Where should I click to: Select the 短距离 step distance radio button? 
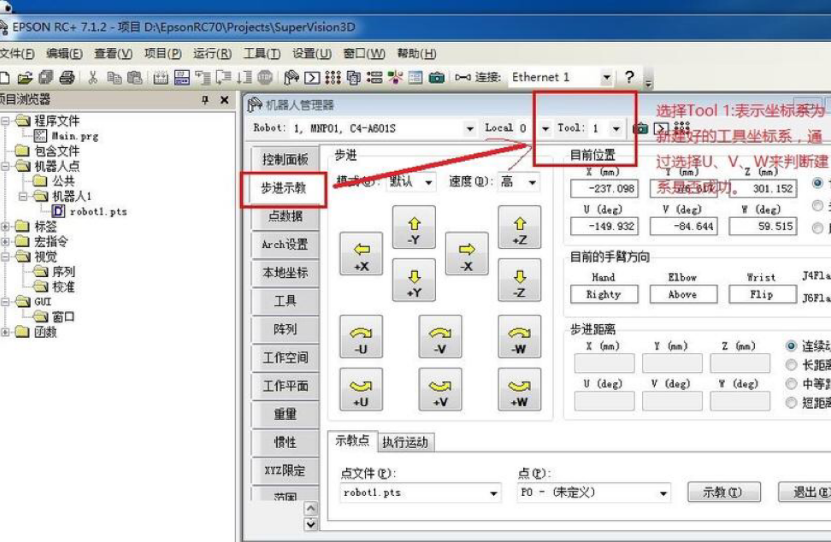pyautogui.click(x=791, y=403)
